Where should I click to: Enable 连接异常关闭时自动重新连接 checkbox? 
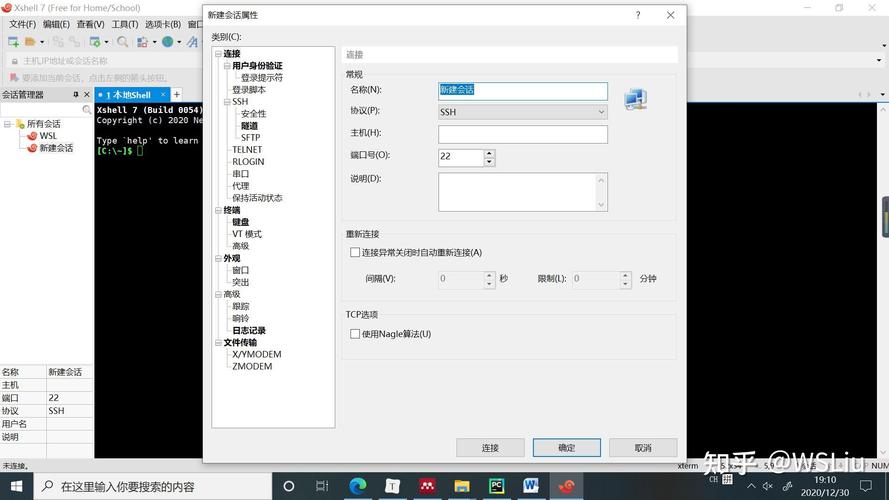pyautogui.click(x=355, y=252)
